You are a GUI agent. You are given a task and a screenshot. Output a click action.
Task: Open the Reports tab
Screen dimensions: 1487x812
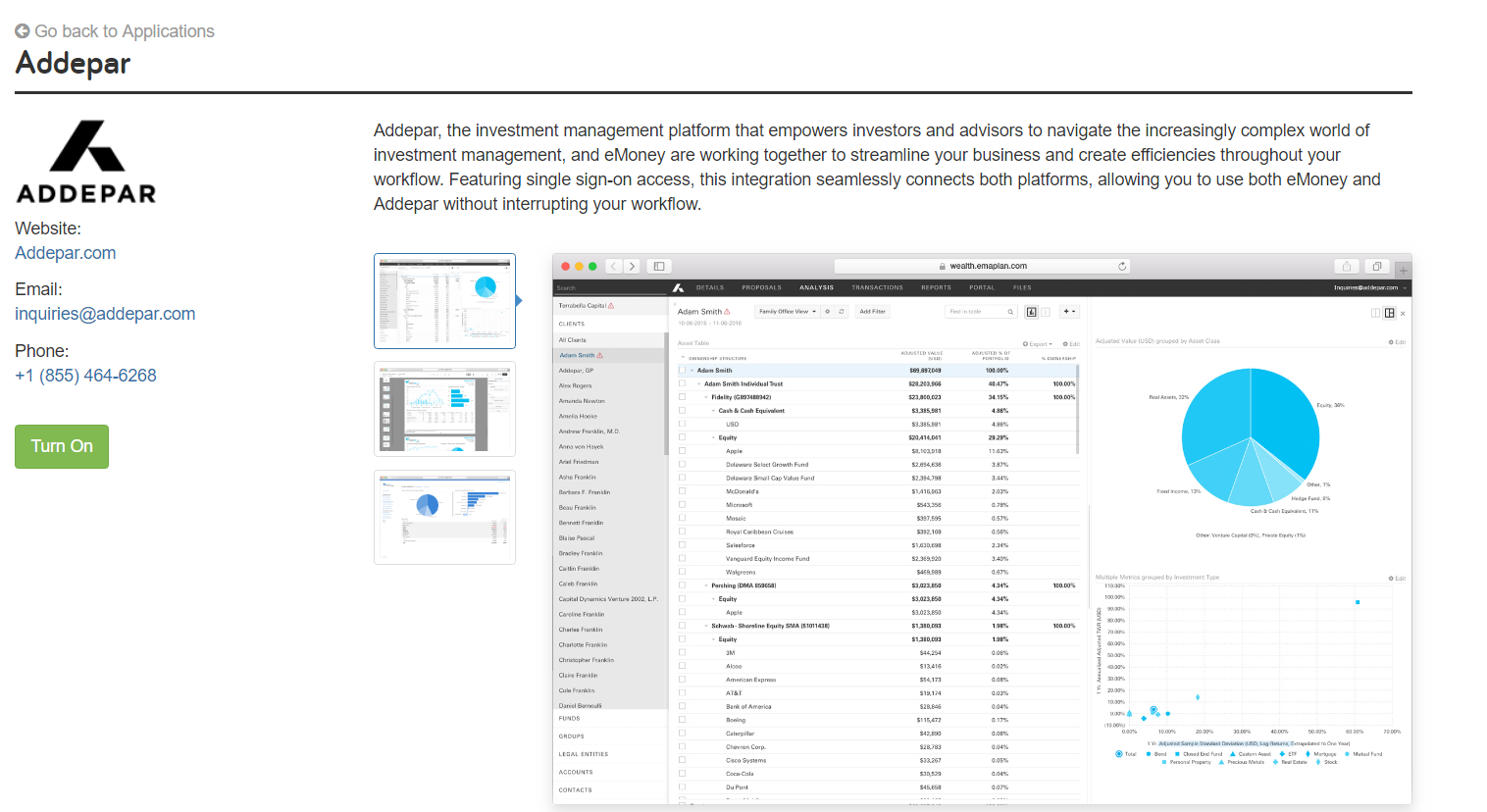pos(936,287)
